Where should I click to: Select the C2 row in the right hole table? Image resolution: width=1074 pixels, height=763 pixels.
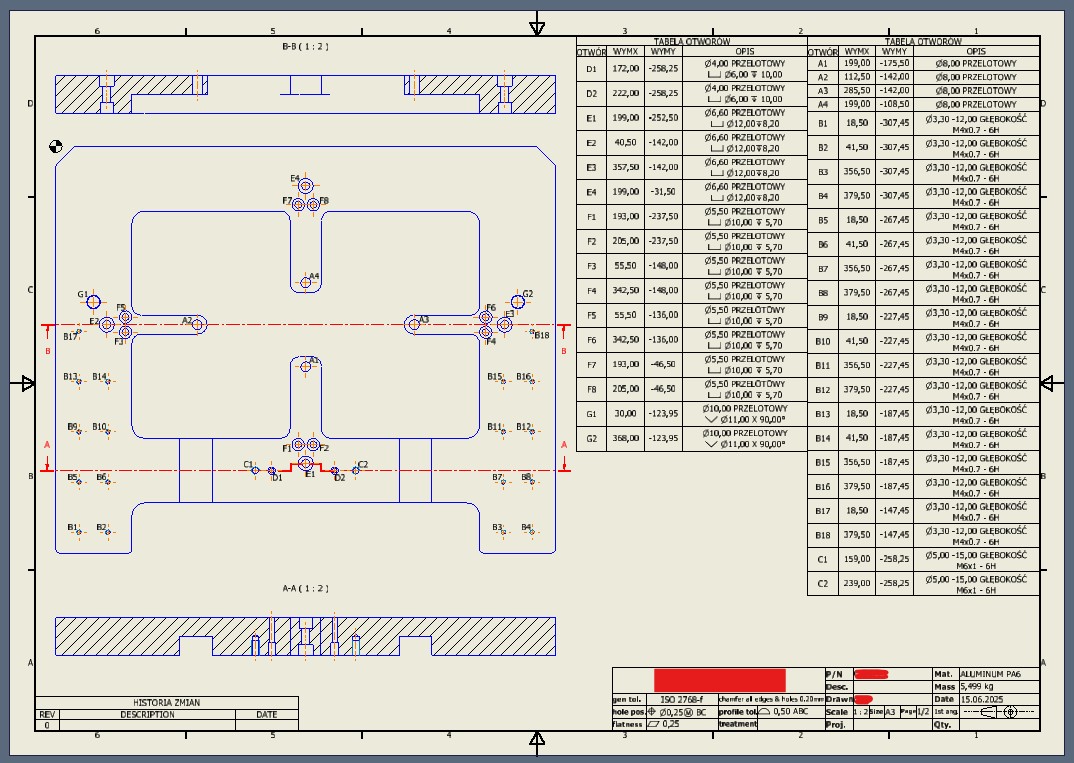click(x=923, y=584)
